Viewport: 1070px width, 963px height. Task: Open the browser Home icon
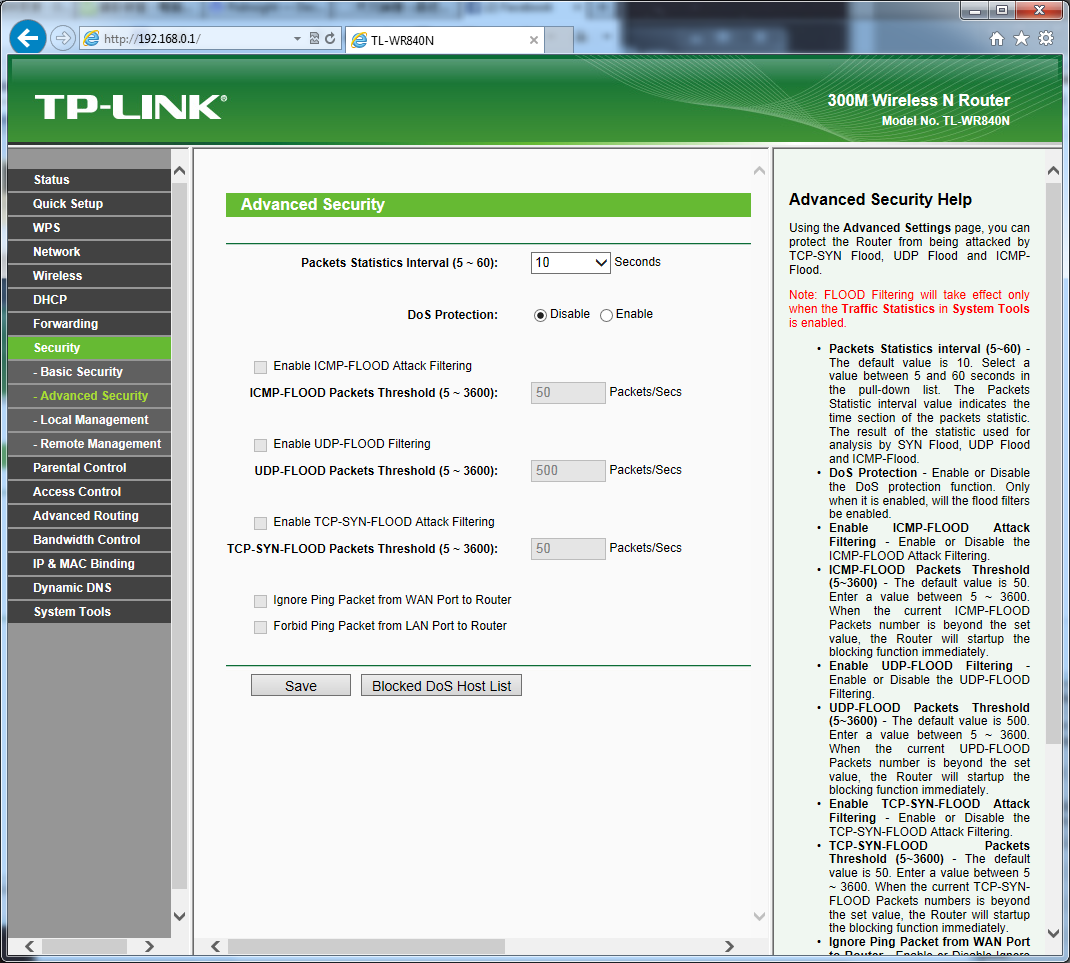click(x=996, y=39)
